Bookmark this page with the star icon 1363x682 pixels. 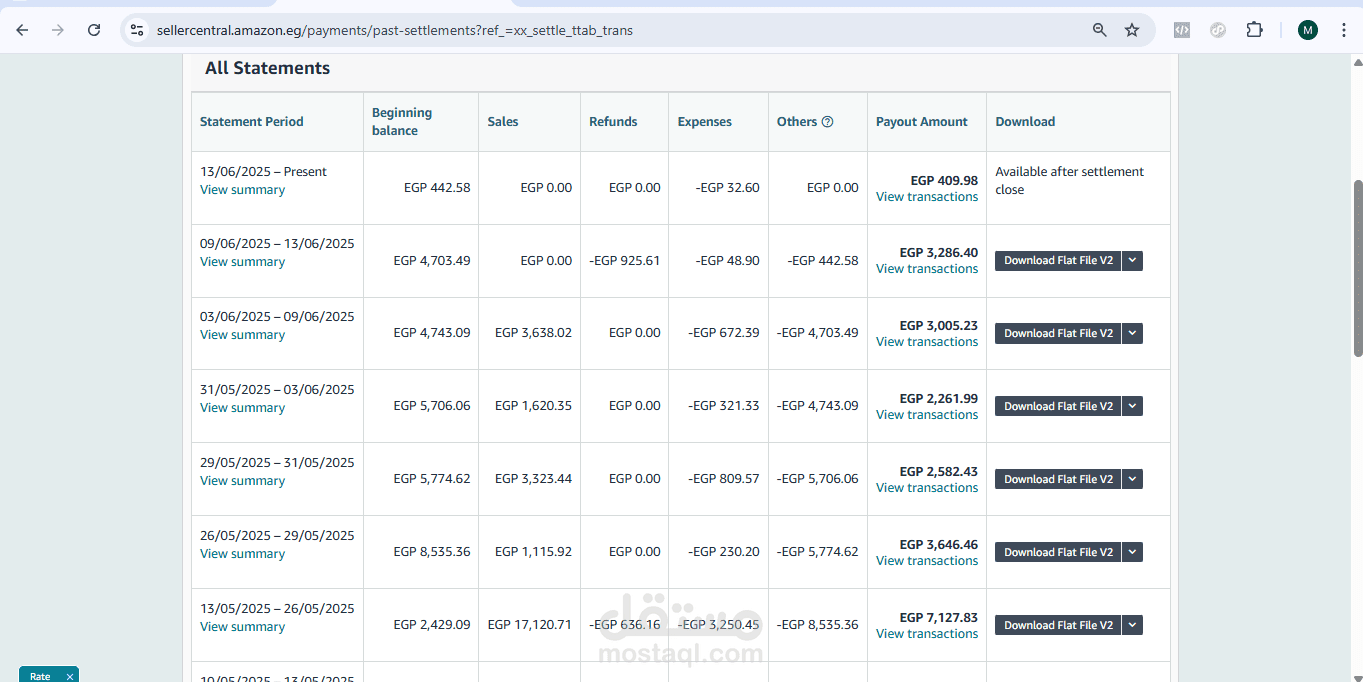click(1132, 30)
